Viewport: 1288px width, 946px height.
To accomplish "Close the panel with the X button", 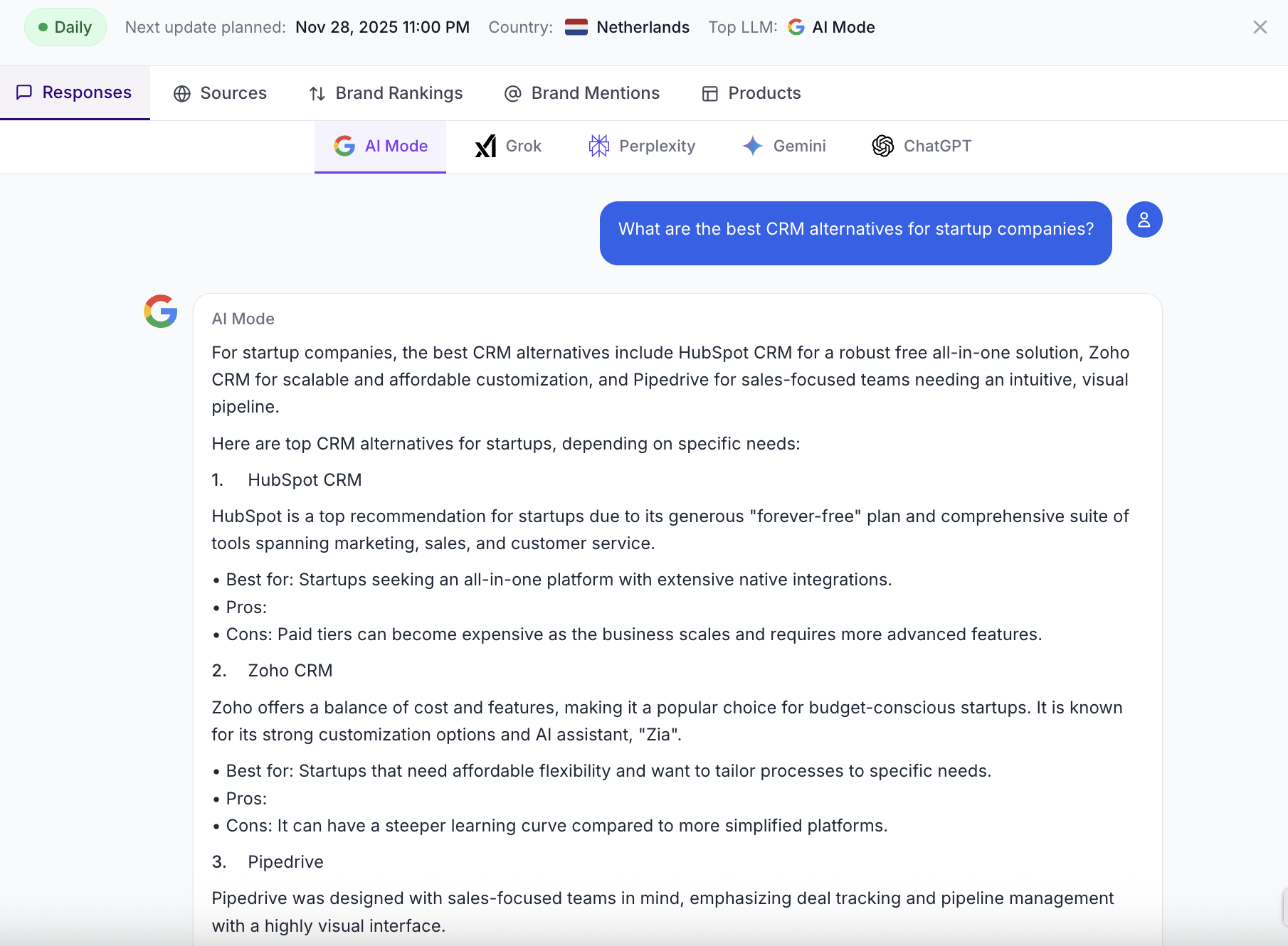I will pyautogui.click(x=1260, y=28).
